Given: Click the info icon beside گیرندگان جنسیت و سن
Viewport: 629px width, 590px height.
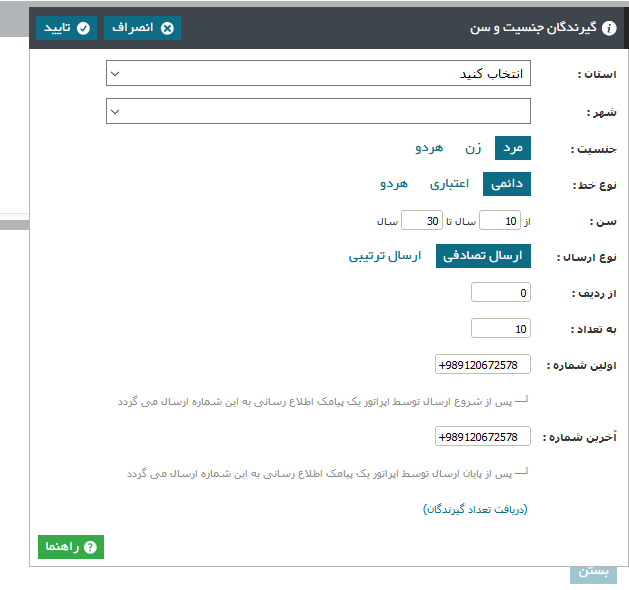Looking at the screenshot, I should pos(609,28).
